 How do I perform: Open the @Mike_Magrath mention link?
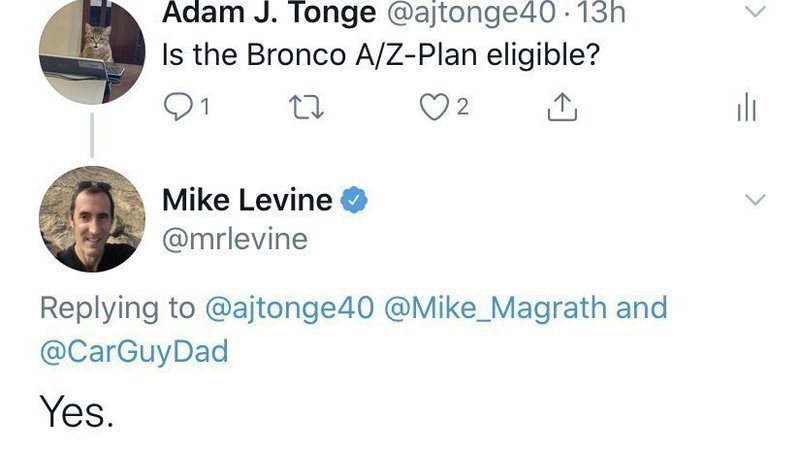point(494,307)
